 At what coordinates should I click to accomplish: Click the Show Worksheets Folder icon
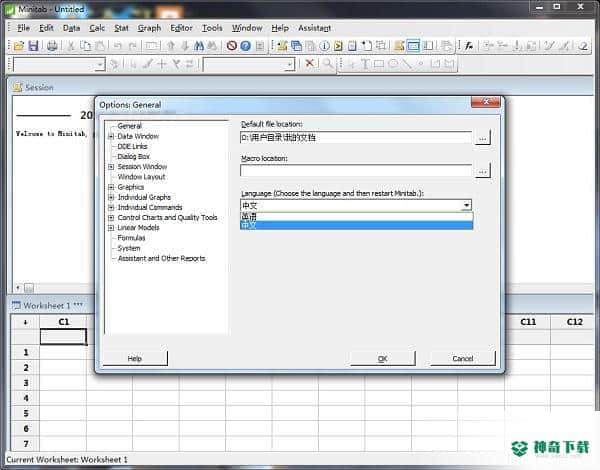click(x=297, y=46)
